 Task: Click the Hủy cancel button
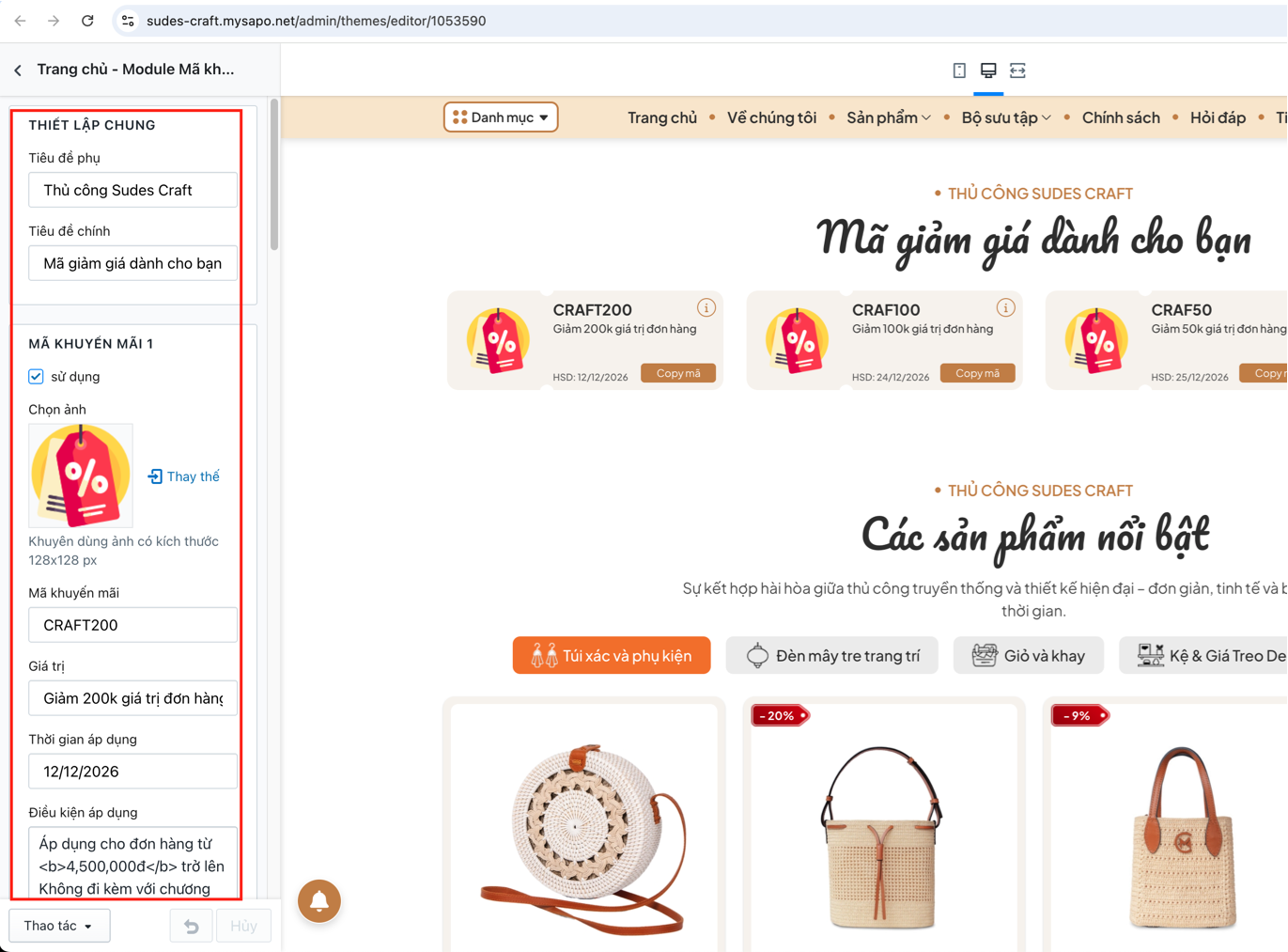click(x=243, y=926)
